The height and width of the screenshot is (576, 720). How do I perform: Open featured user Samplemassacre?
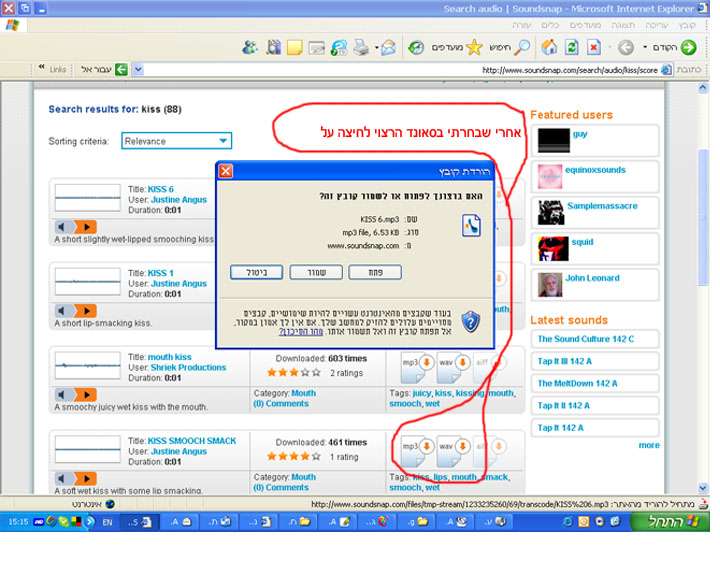(602, 206)
